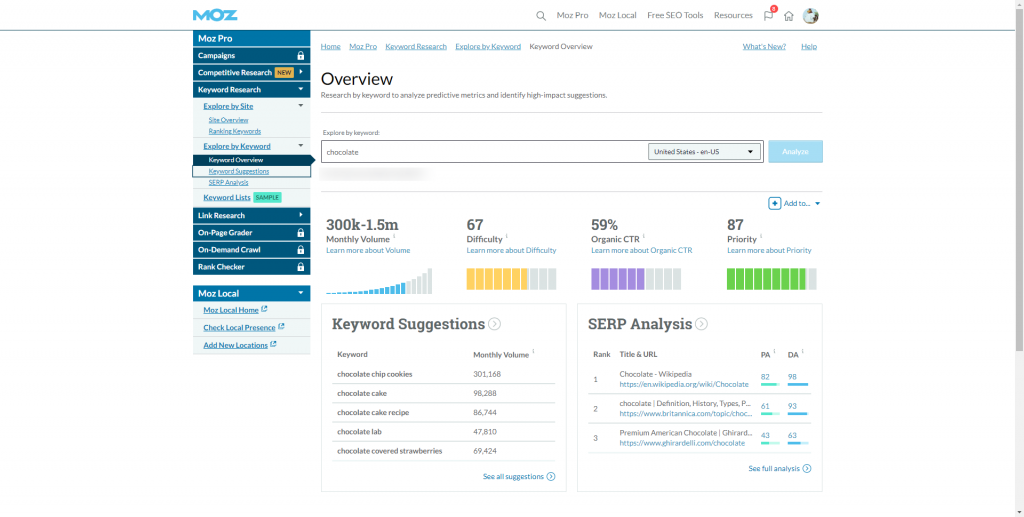Click the See full analysis arrow icon
Screen dimensions: 1024x517
807,469
